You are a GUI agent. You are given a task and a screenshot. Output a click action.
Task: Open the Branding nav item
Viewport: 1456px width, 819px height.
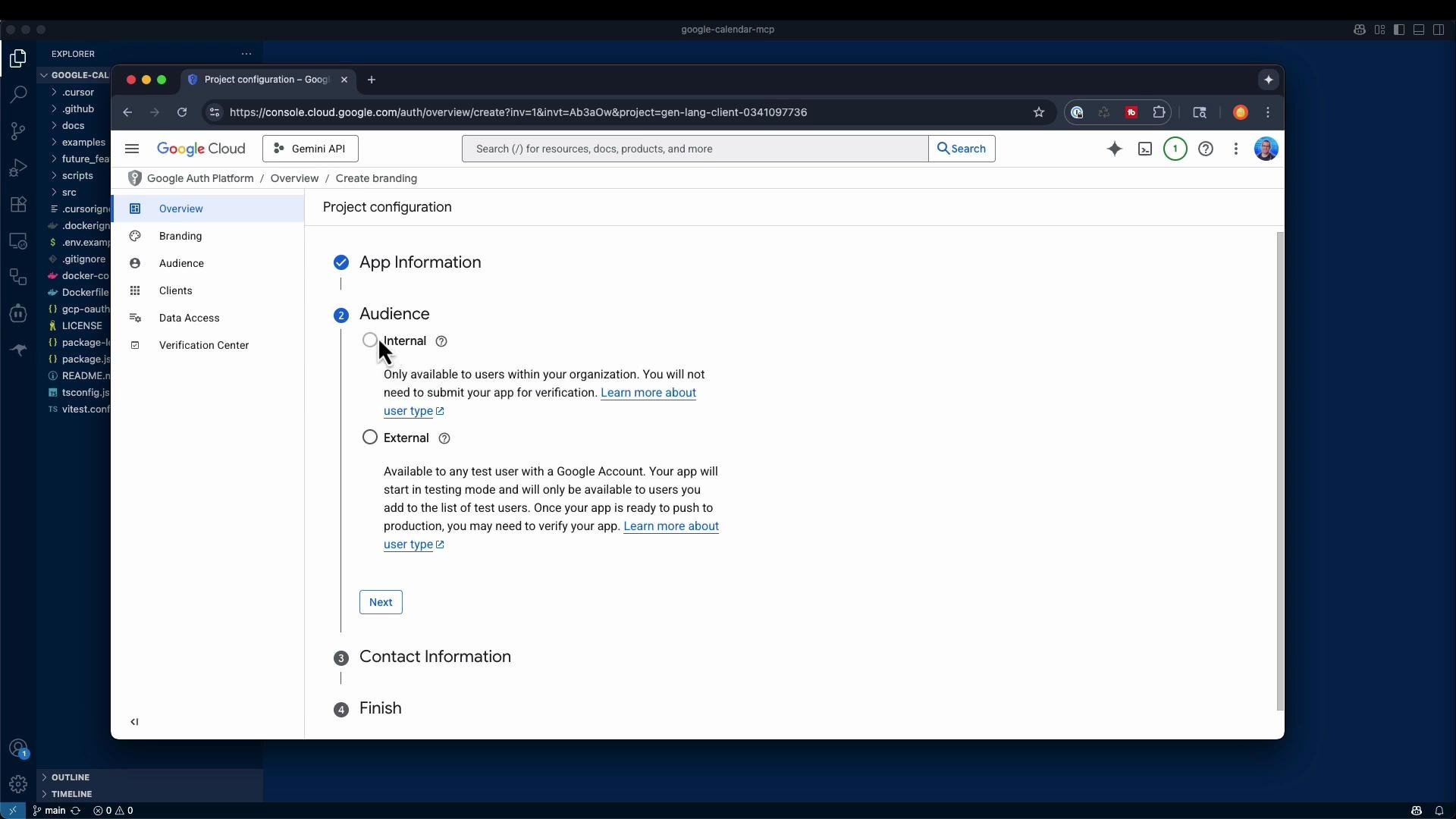[x=208, y=236]
